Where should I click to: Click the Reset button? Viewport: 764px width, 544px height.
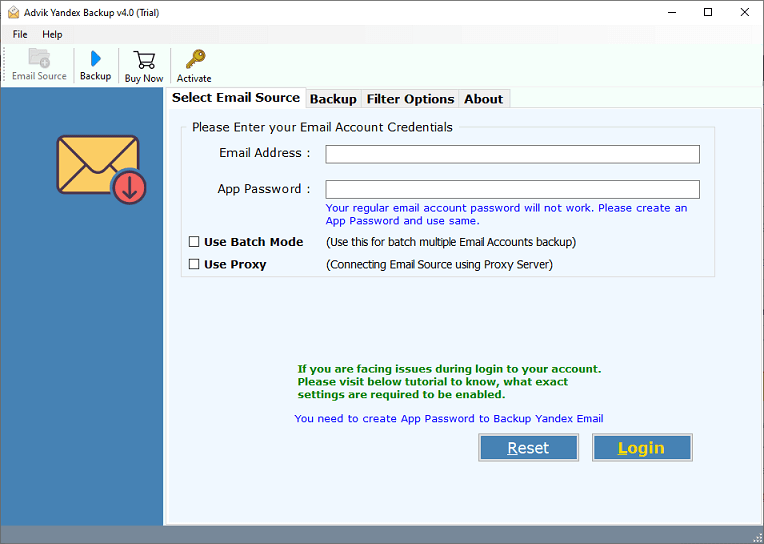(528, 447)
